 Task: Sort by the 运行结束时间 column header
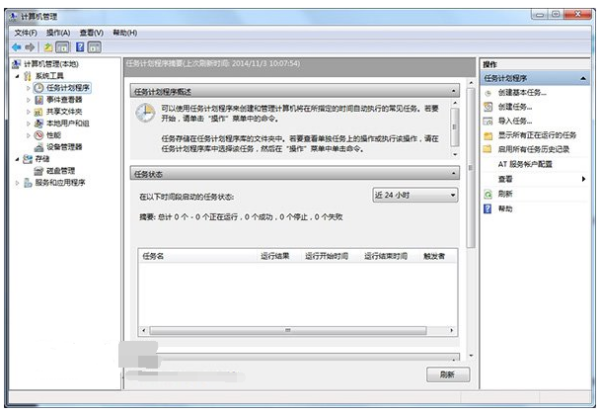coord(386,256)
